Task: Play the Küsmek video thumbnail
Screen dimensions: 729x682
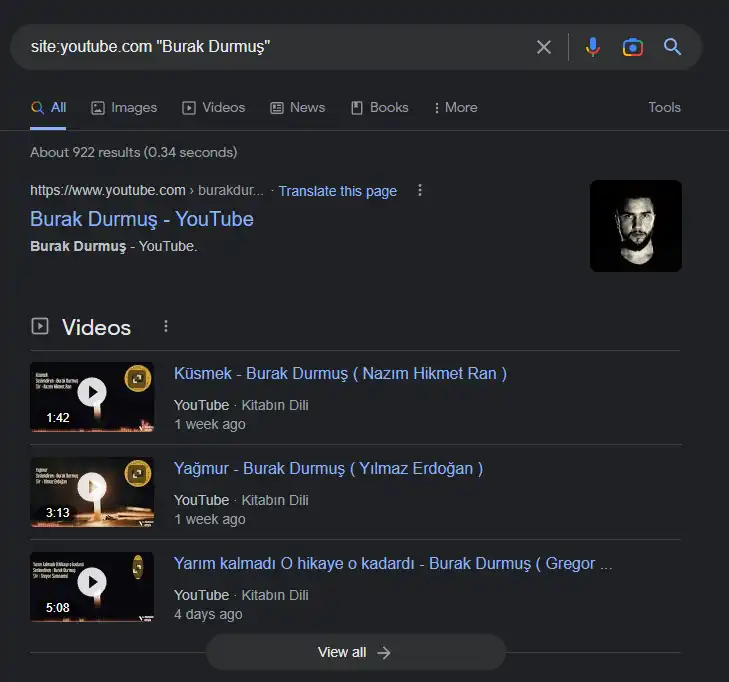Action: [92, 397]
